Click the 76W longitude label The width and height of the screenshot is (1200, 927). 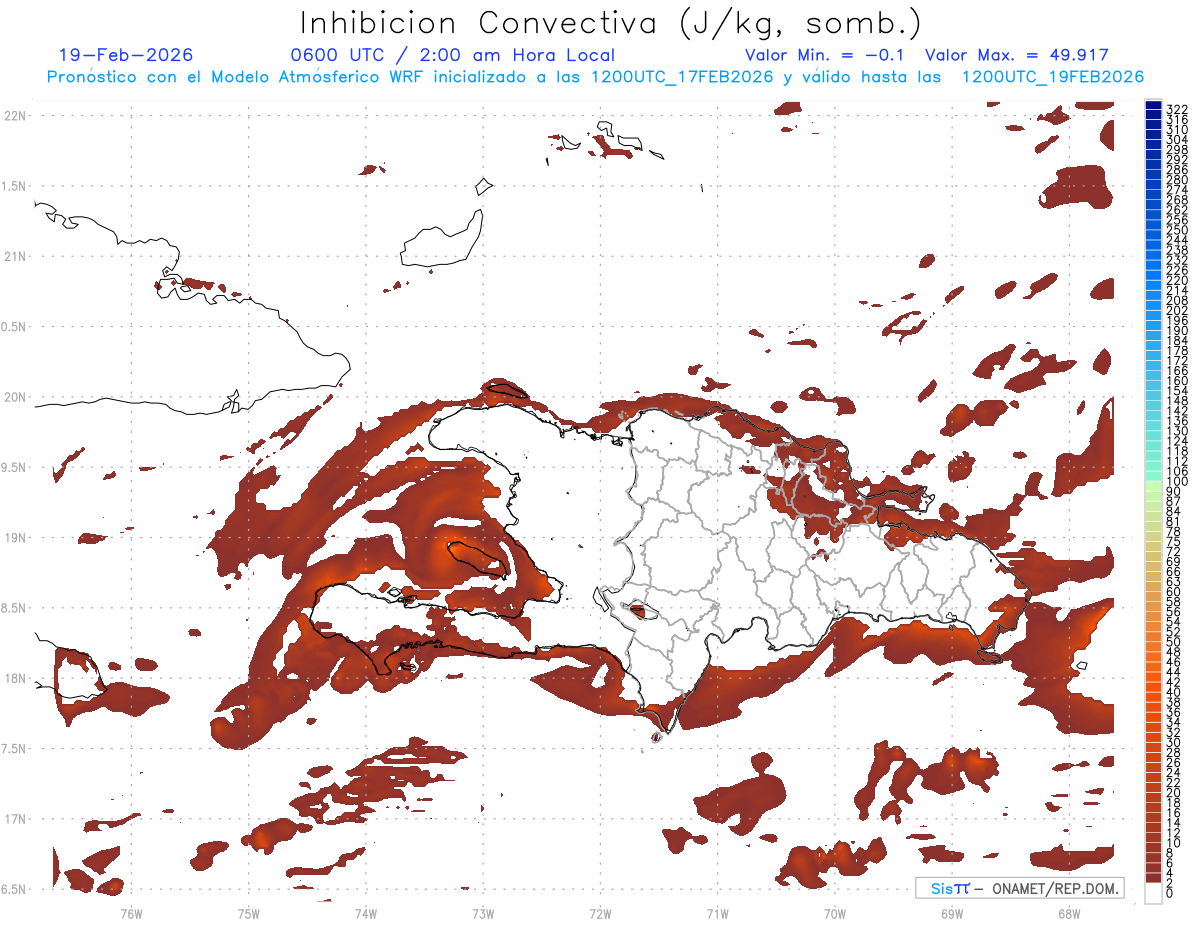(131, 913)
